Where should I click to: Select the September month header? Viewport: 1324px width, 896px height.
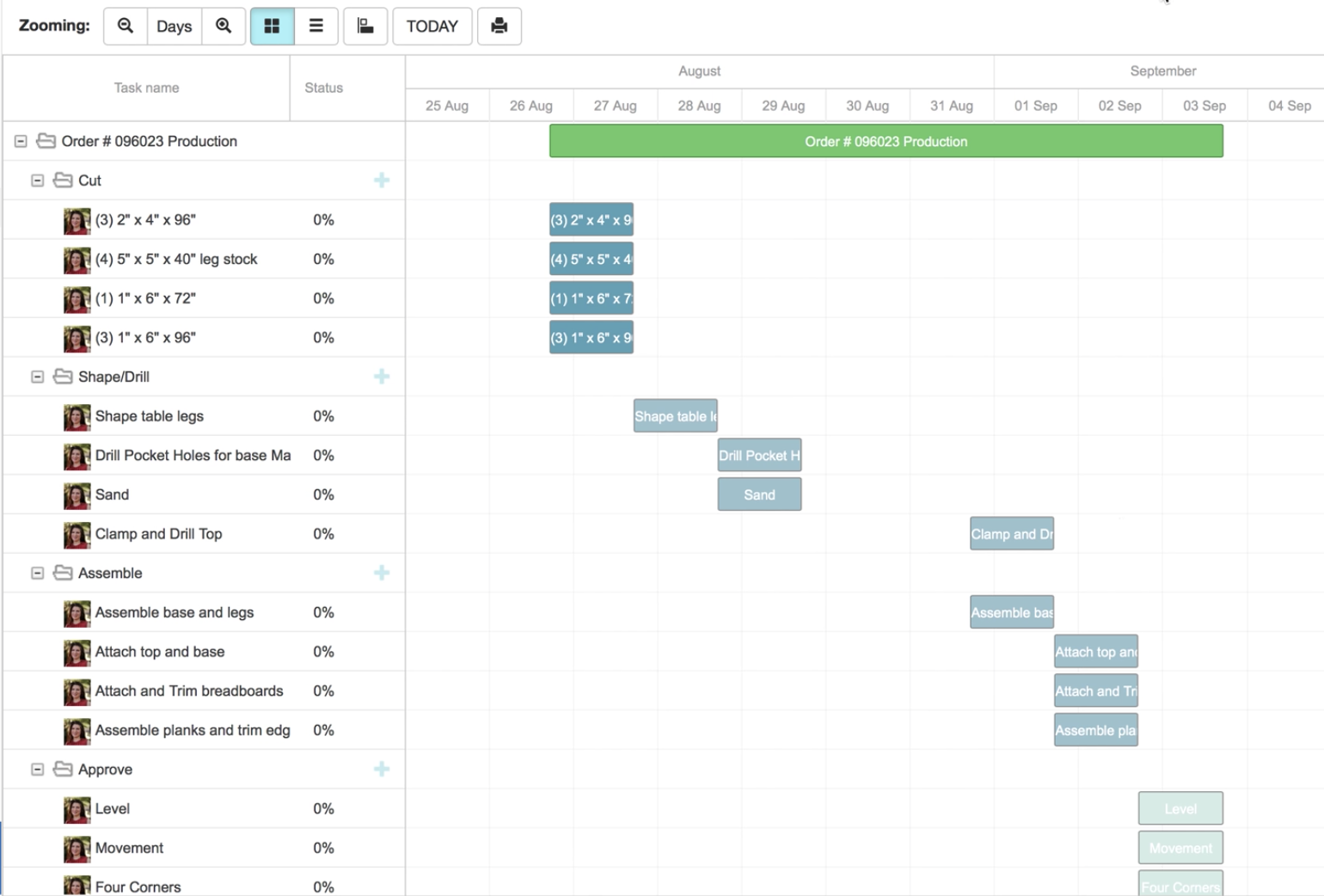point(1162,71)
